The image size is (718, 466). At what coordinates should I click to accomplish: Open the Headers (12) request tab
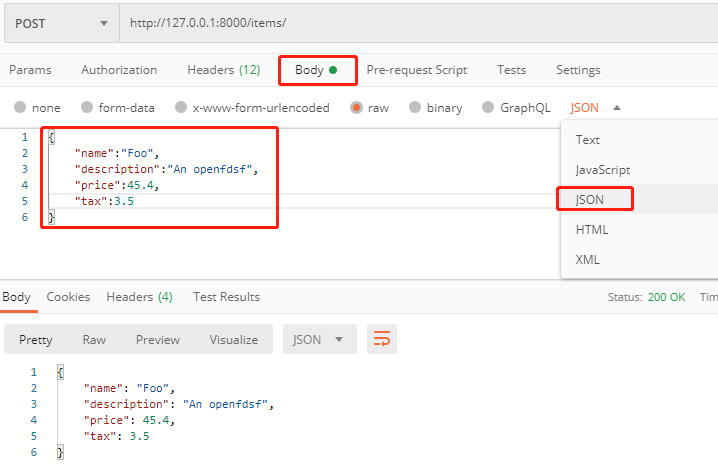coord(223,70)
